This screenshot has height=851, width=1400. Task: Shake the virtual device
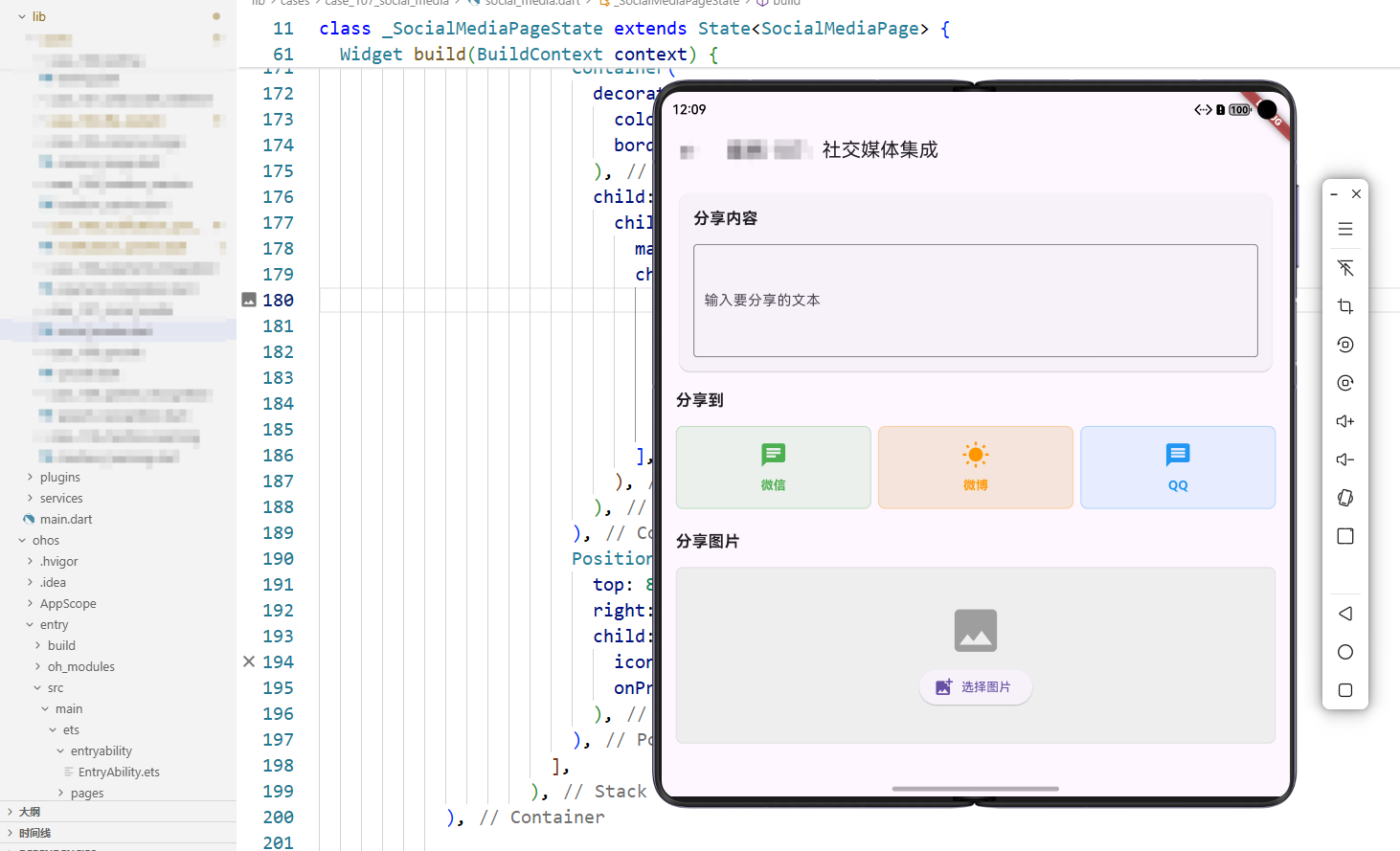coord(1345,498)
